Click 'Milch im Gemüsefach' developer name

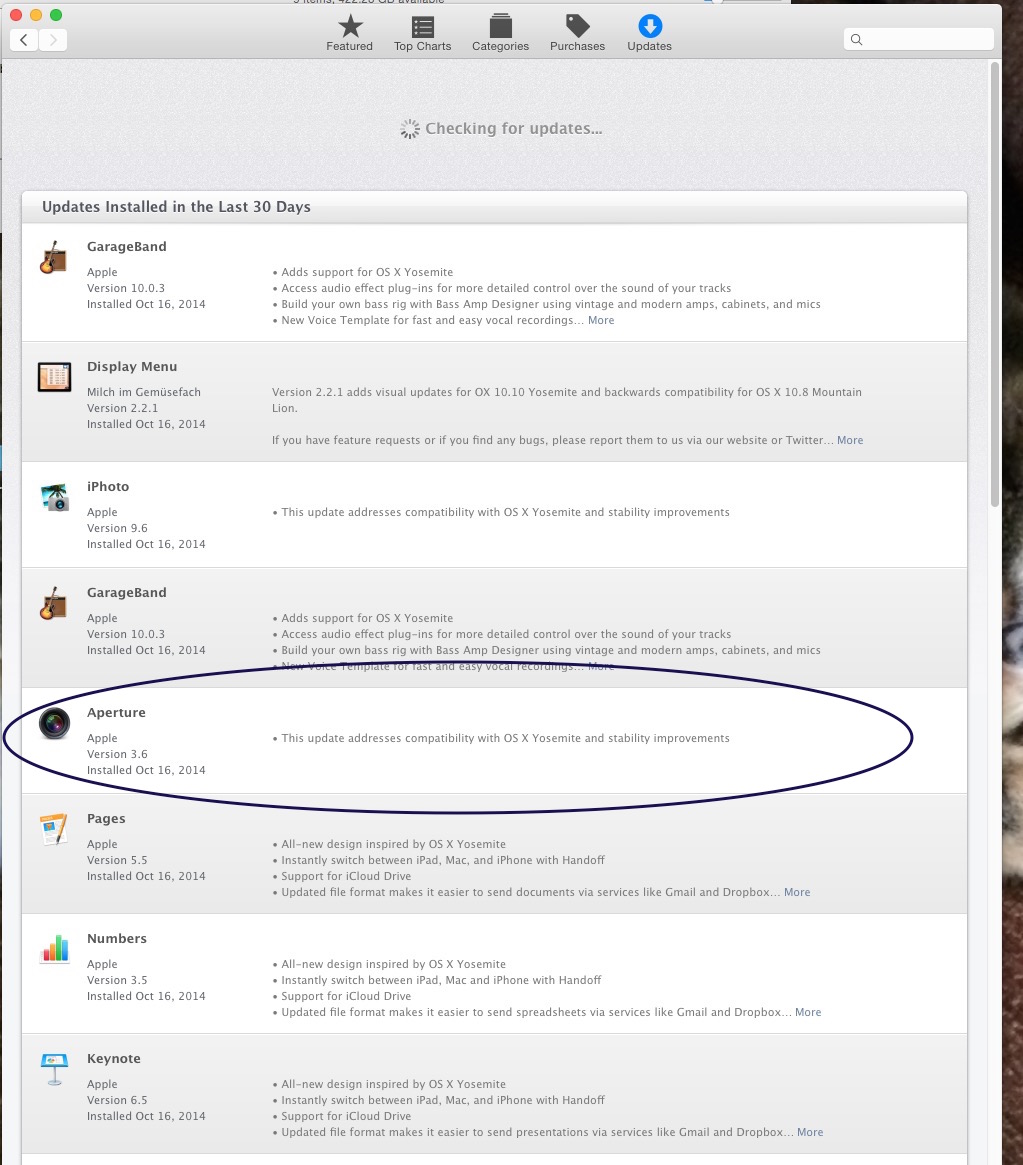143,392
